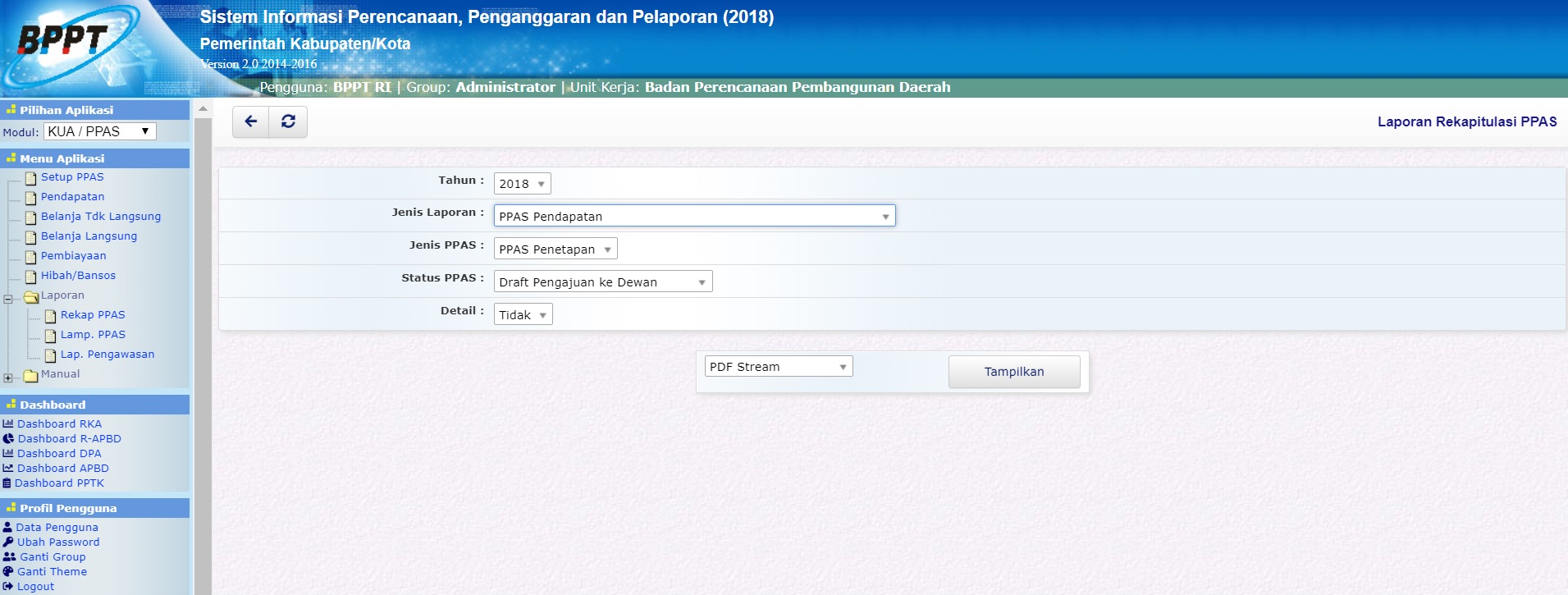Click the Laporan open folder icon
This screenshot has width=1568, height=595.
31,296
